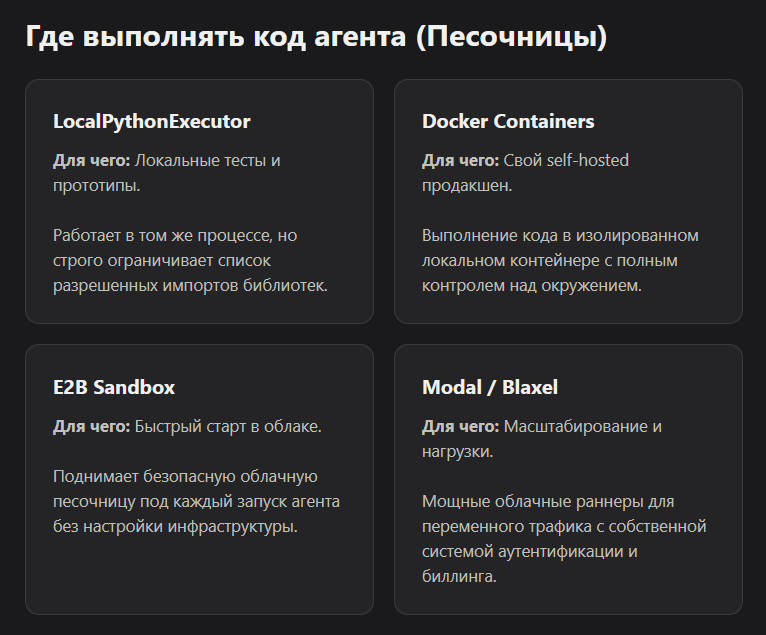Click the 'Для чего' label in LocalPythonExecutor card
Screen dimensions: 766x635
point(91,160)
